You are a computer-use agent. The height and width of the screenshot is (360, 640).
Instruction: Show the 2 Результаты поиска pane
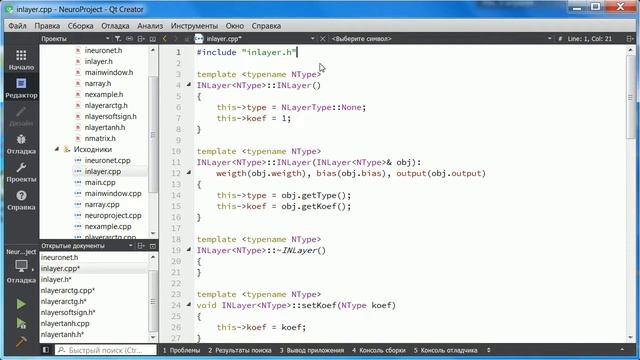[x=240, y=350]
